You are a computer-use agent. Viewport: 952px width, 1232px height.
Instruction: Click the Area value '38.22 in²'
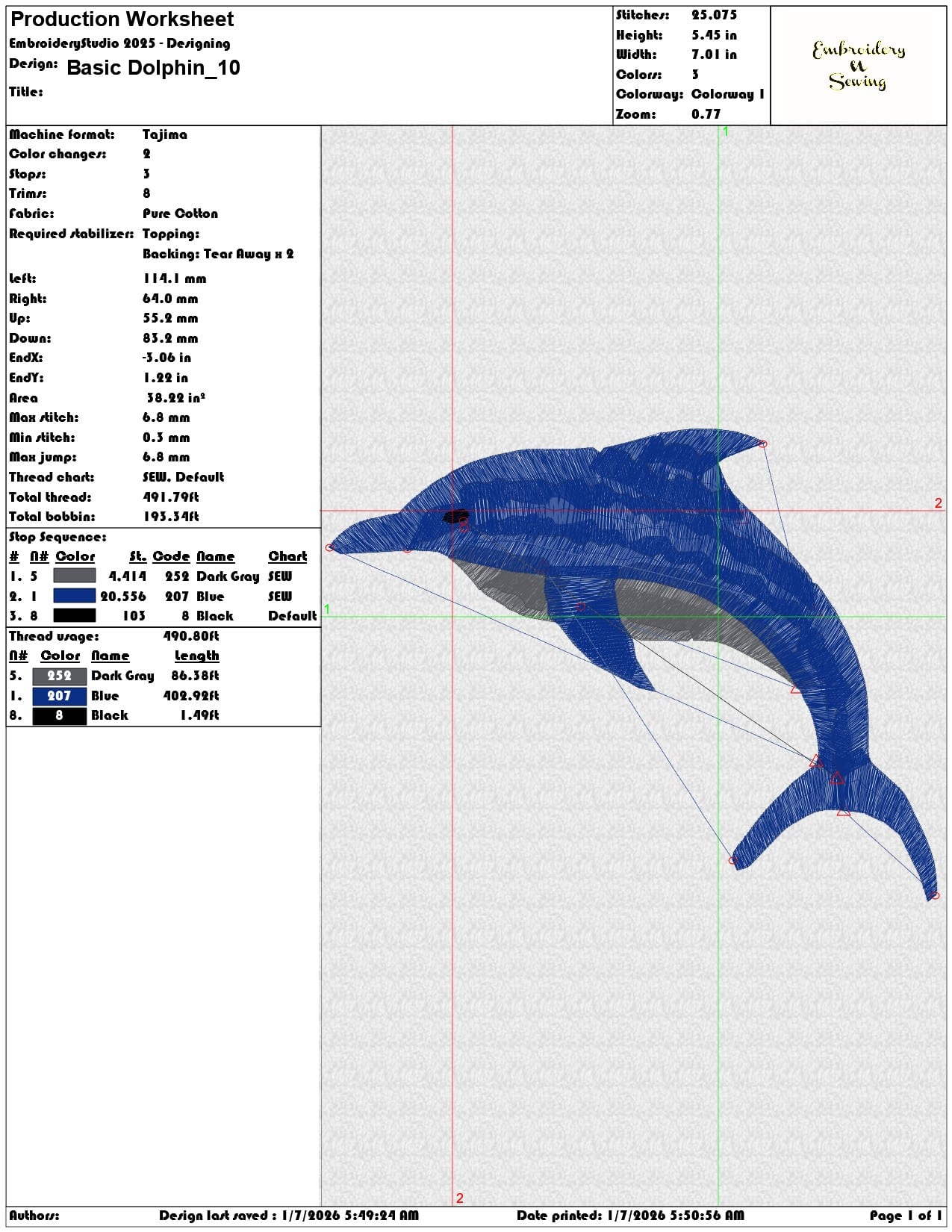coord(175,398)
